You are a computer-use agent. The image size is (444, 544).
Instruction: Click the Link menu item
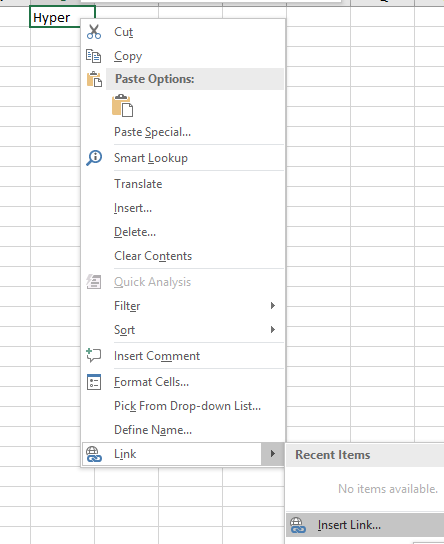(172, 454)
